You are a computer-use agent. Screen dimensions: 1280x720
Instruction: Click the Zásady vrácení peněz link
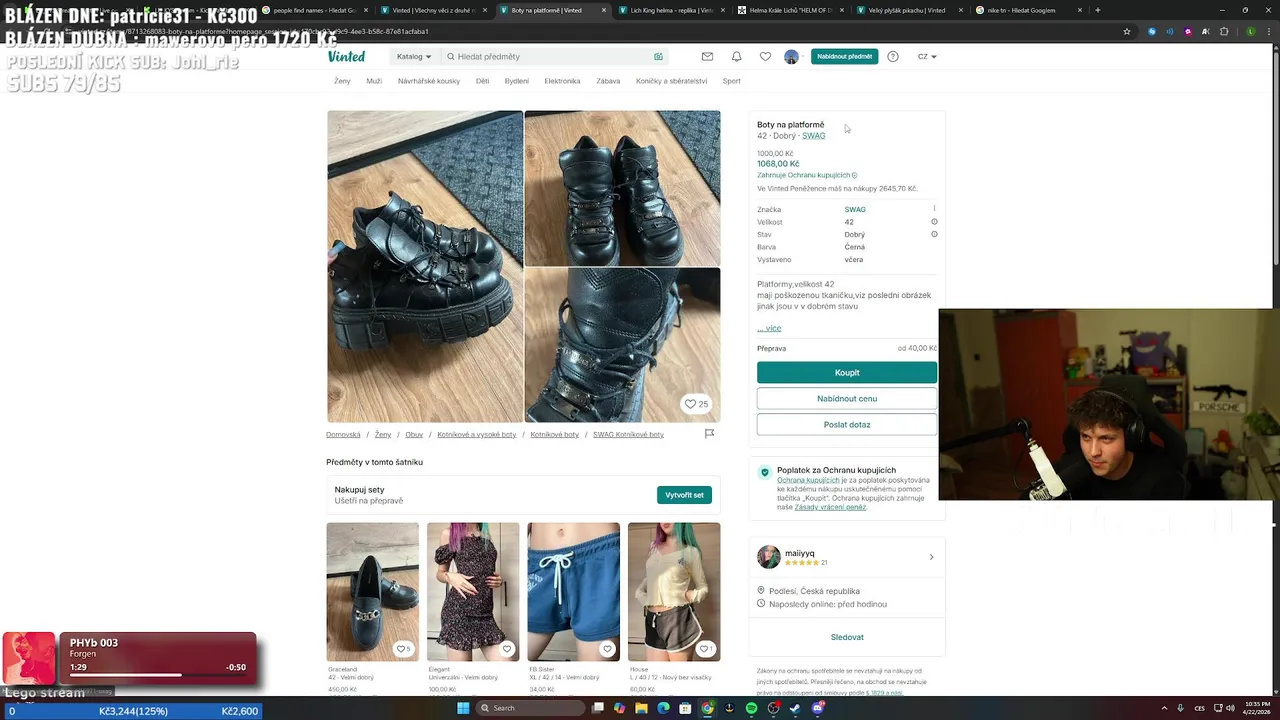(830, 507)
